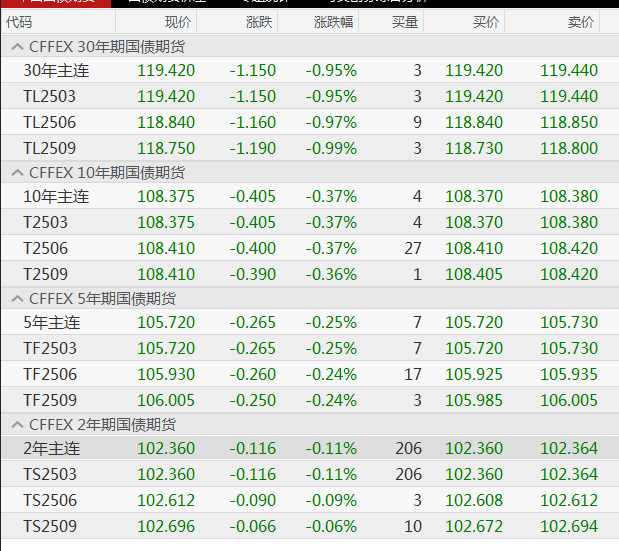The height and width of the screenshot is (551, 619).
Task: Sort quotes by 涨跌幅 column
Action: 333,21
